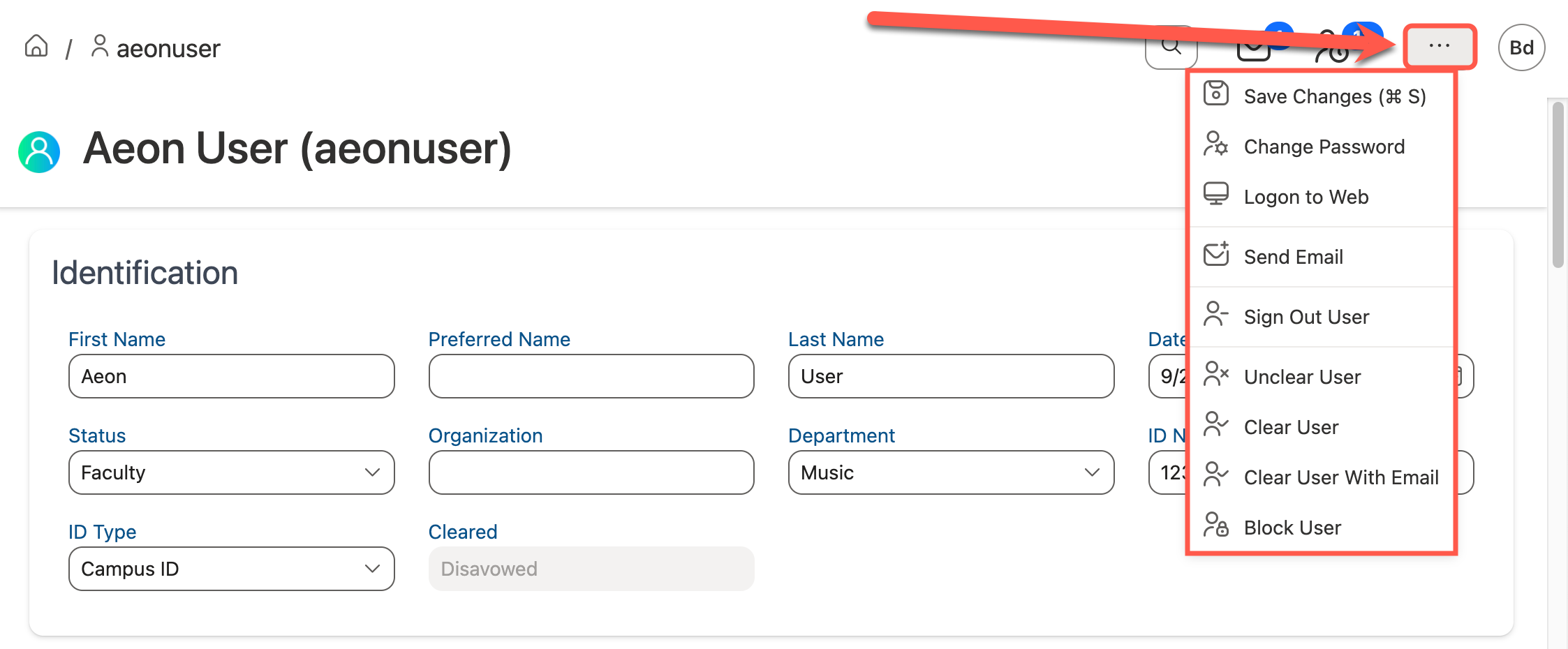Click the user activity clock icon
The image size is (1568, 649).
(x=1333, y=50)
